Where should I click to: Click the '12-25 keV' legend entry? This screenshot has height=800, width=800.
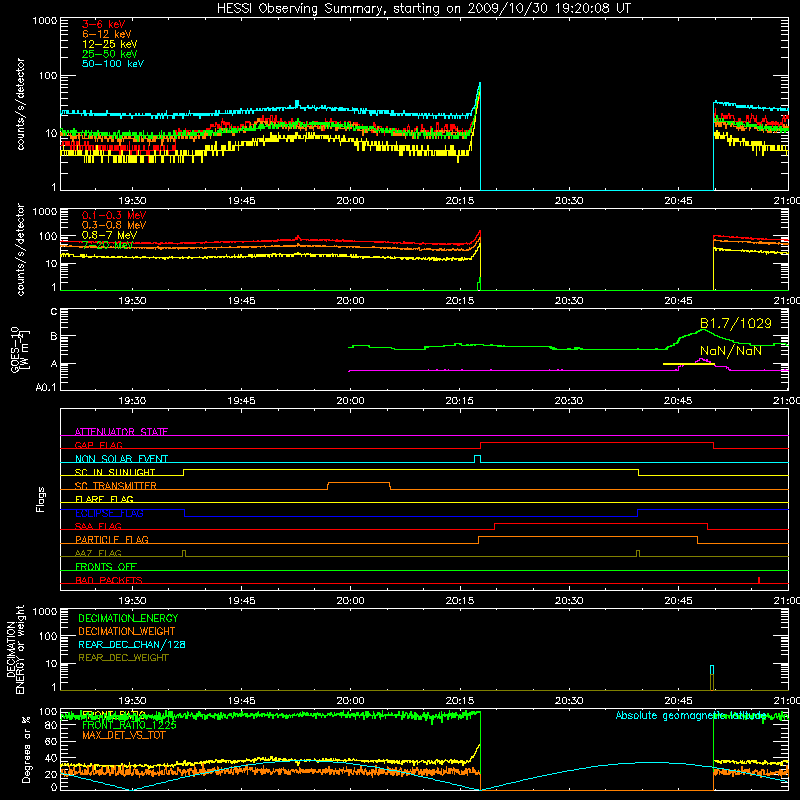pyautogui.click(x=109, y=44)
